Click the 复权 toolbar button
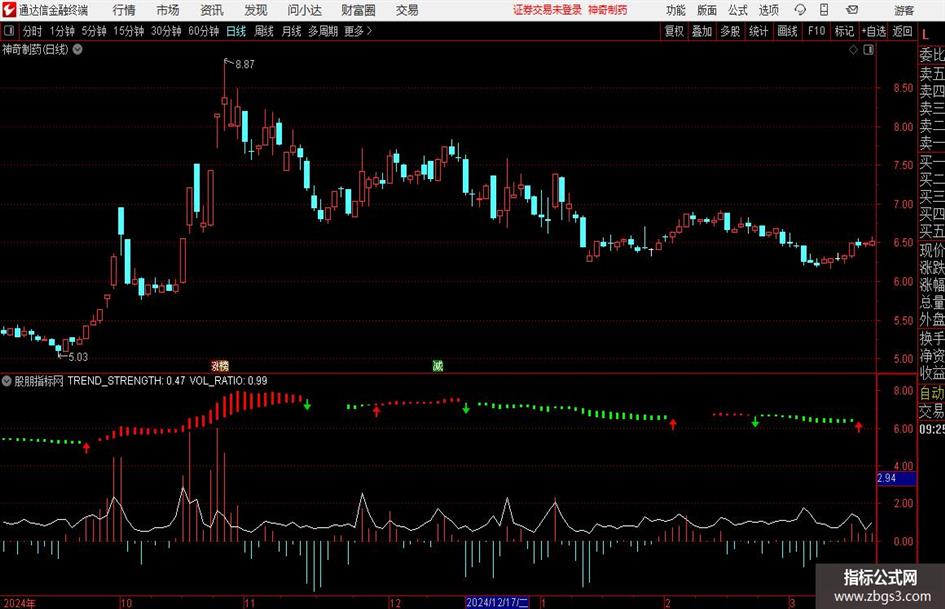The height and width of the screenshot is (609, 945). [x=674, y=31]
